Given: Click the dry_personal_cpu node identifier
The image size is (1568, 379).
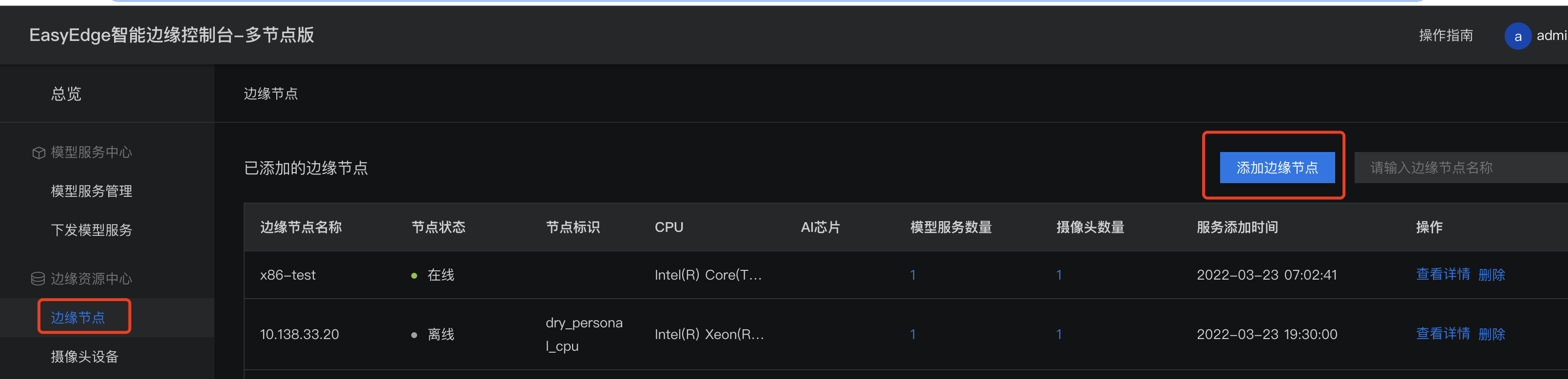Looking at the screenshot, I should pyautogui.click(x=584, y=334).
